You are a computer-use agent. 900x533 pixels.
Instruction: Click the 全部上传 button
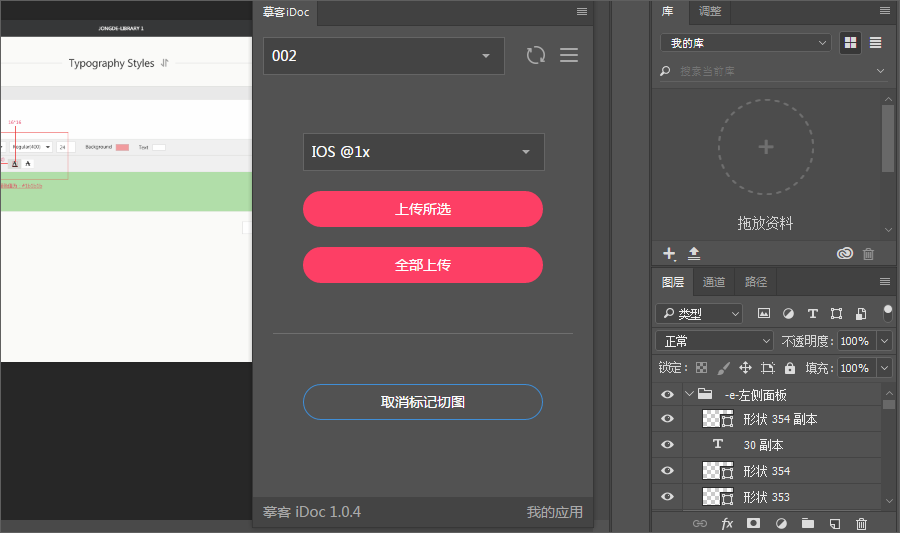pyautogui.click(x=423, y=265)
